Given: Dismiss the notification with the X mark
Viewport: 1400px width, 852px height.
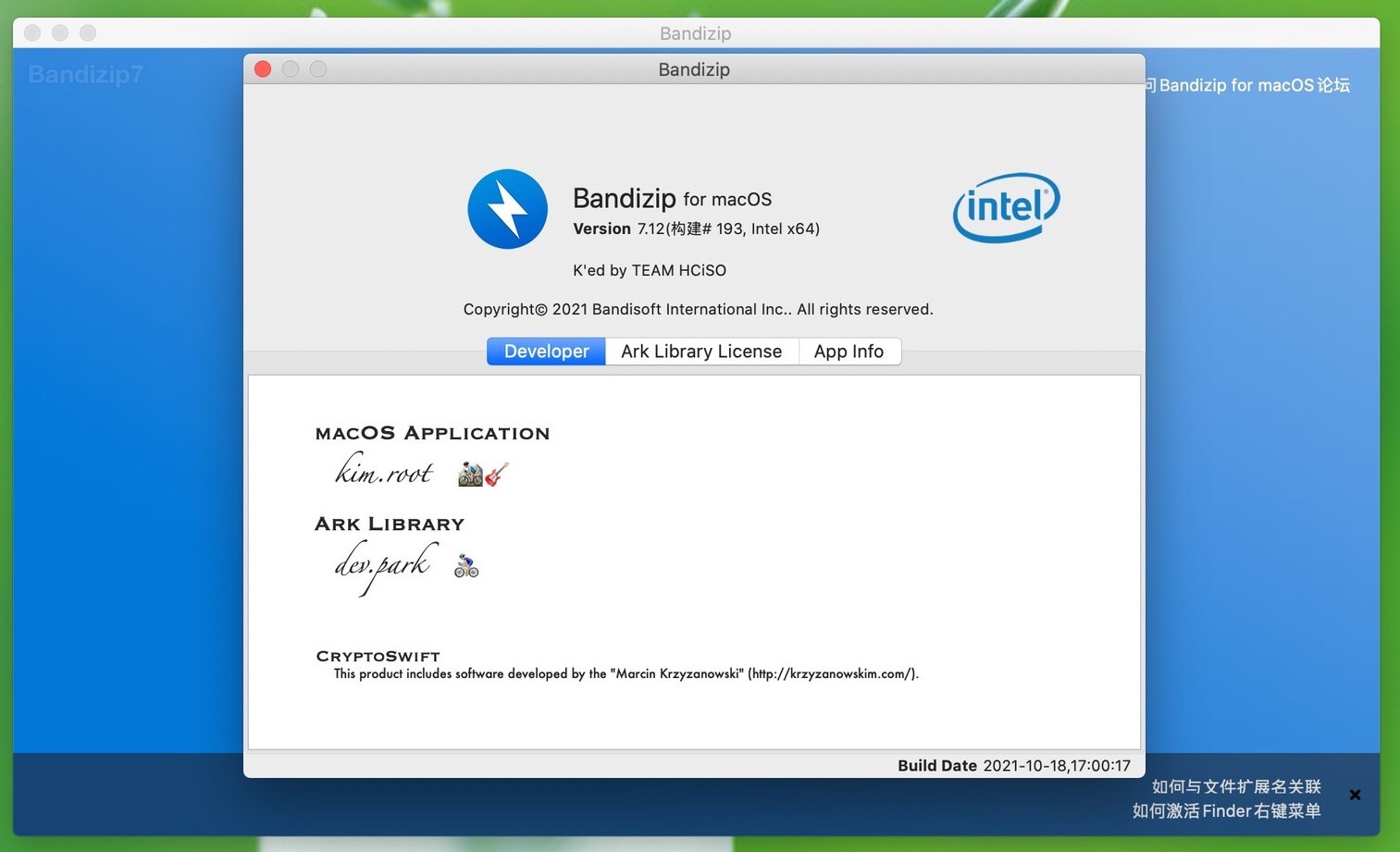Looking at the screenshot, I should click(1355, 794).
